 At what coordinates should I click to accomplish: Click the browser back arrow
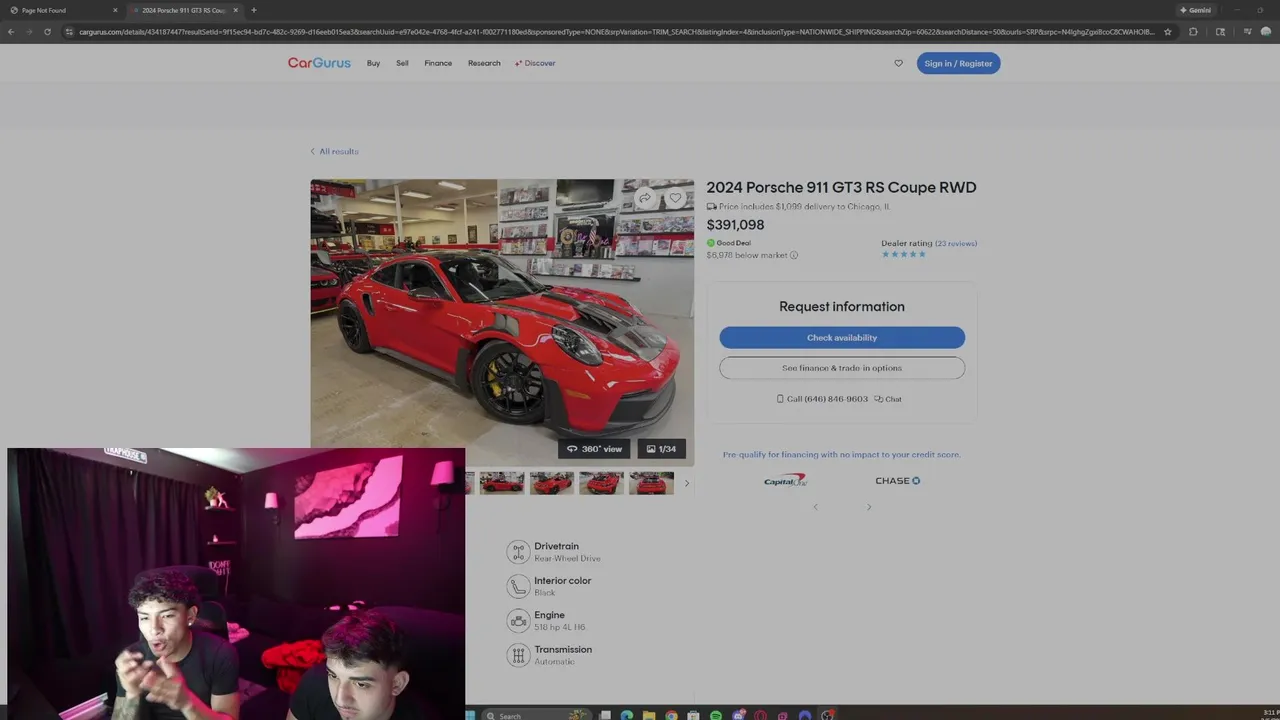coord(11,32)
